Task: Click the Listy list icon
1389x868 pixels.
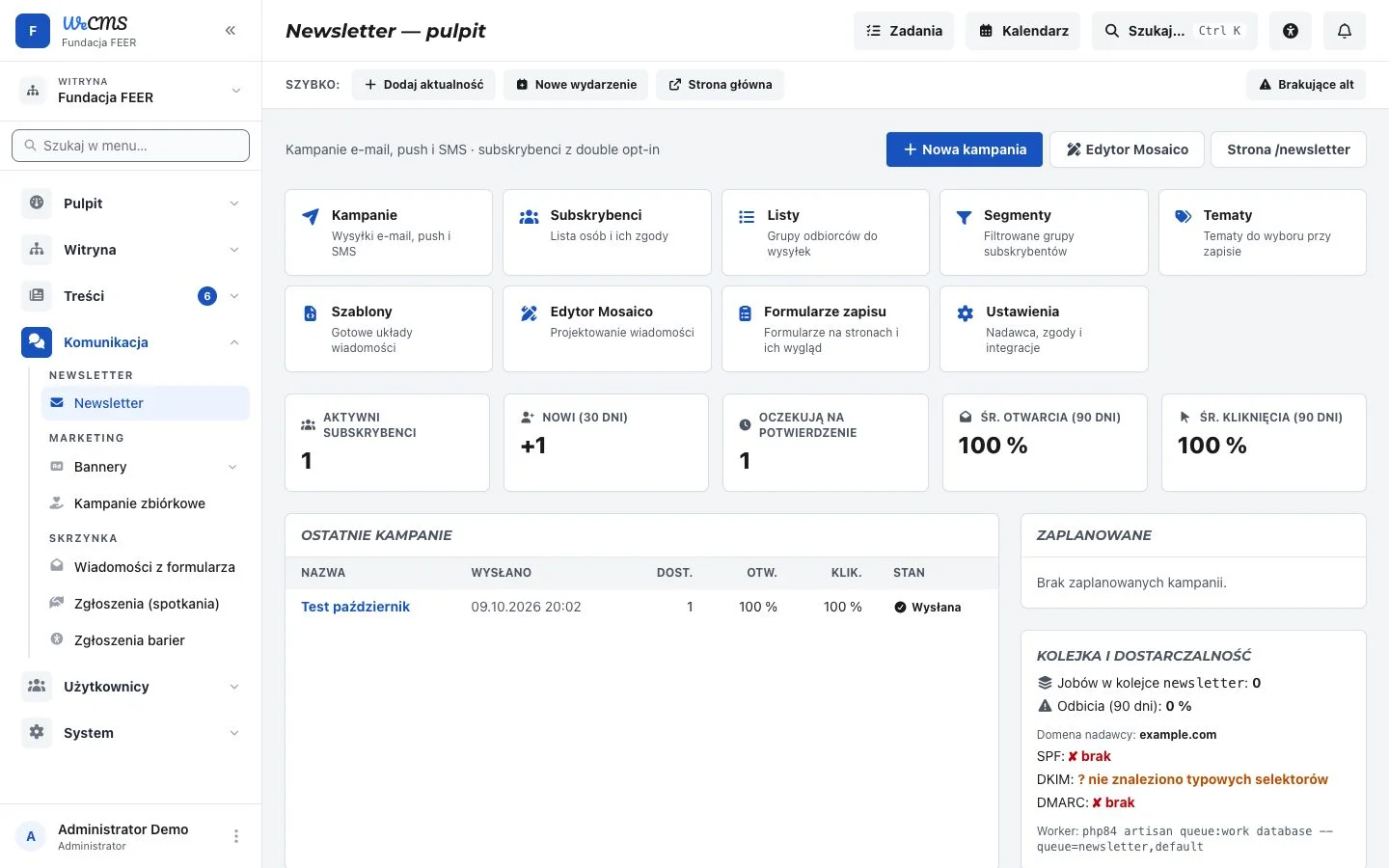Action: click(x=747, y=217)
